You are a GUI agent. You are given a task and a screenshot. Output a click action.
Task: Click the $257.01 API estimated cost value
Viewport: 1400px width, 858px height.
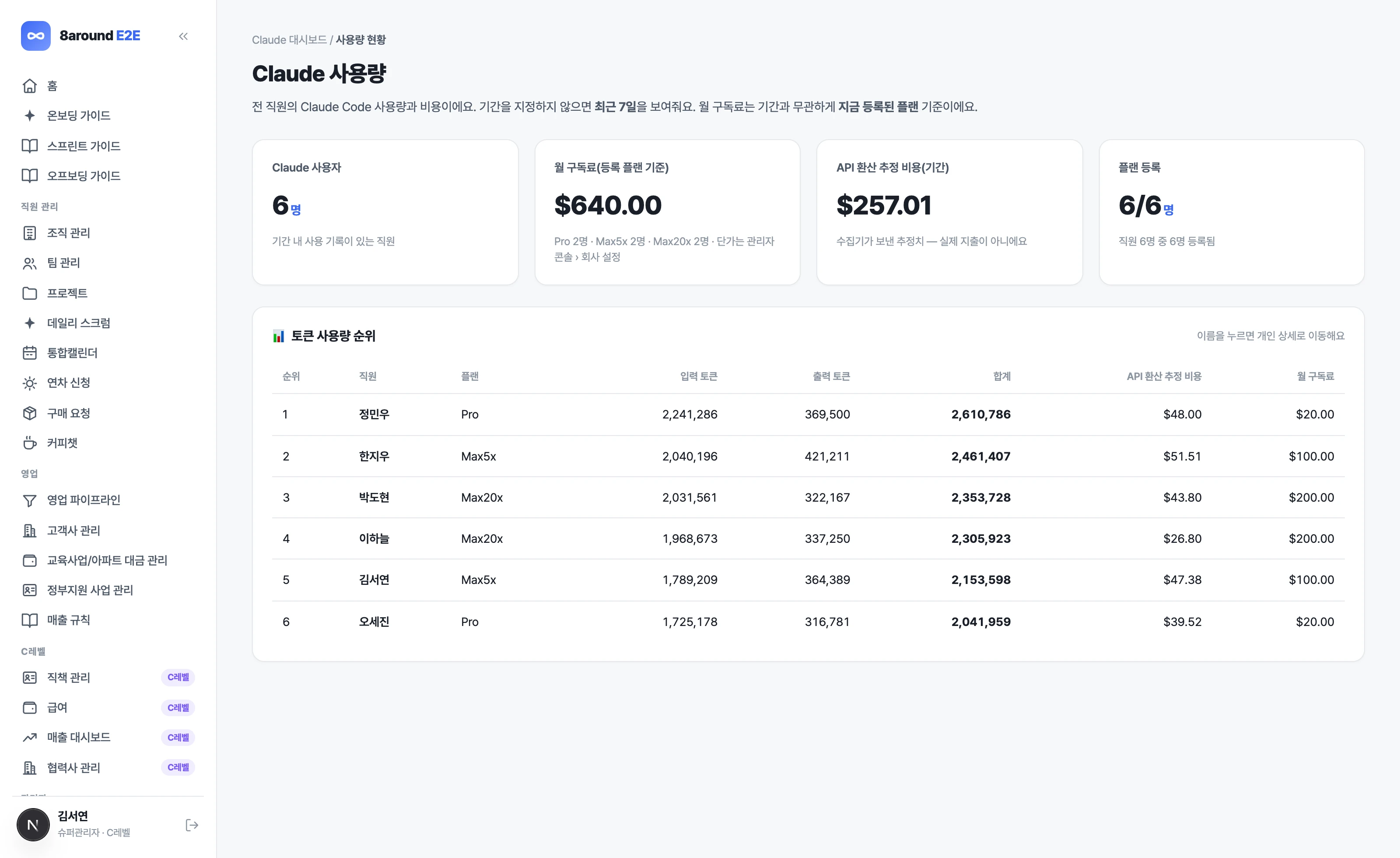pyautogui.click(x=883, y=205)
